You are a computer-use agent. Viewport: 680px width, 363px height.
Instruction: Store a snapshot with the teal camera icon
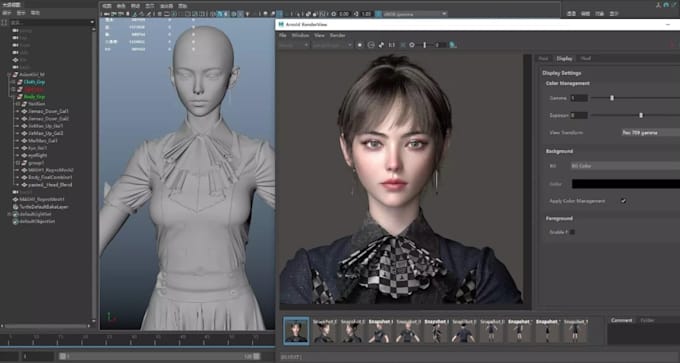(x=452, y=45)
